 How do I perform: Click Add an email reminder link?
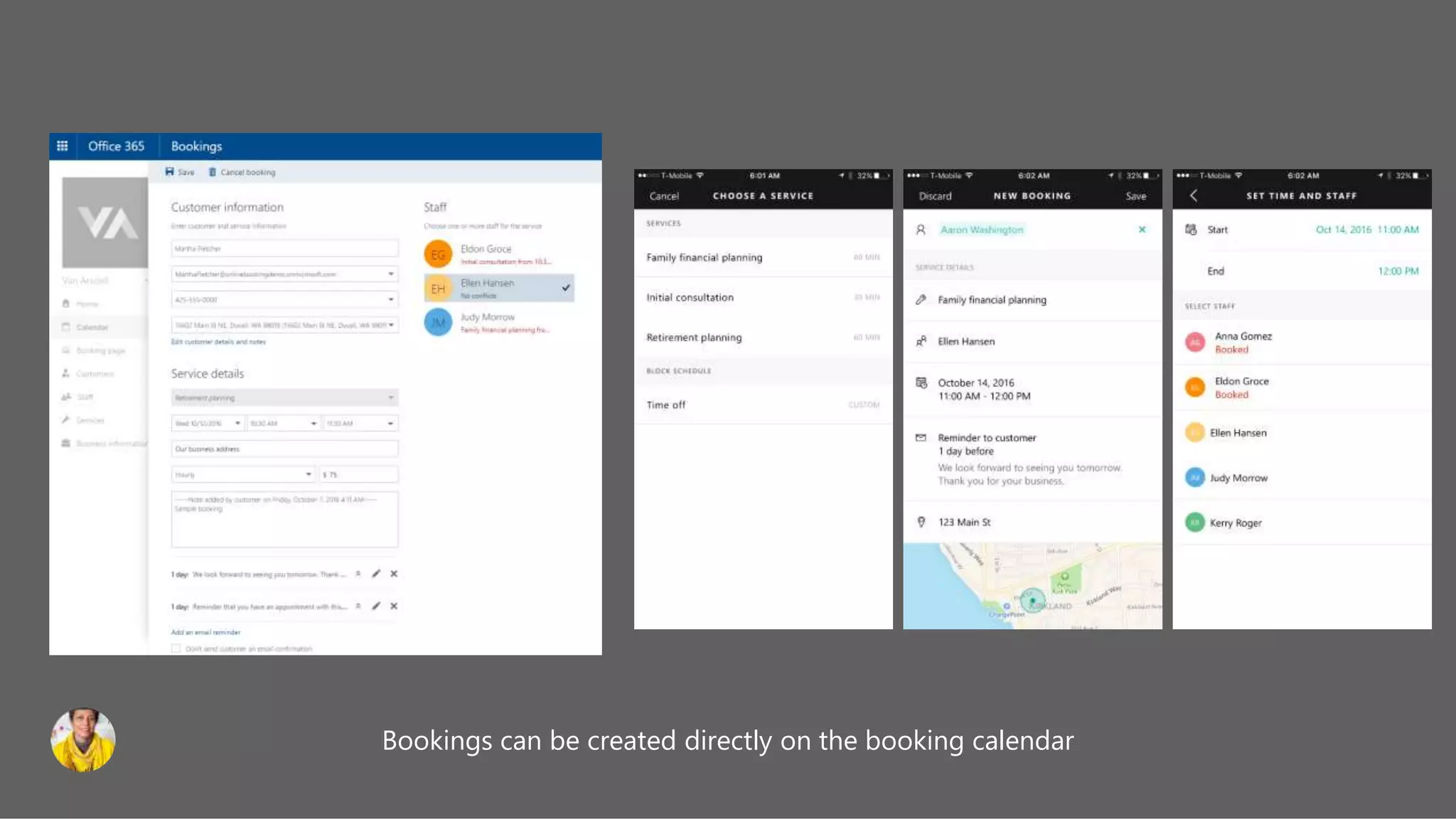pos(205,632)
